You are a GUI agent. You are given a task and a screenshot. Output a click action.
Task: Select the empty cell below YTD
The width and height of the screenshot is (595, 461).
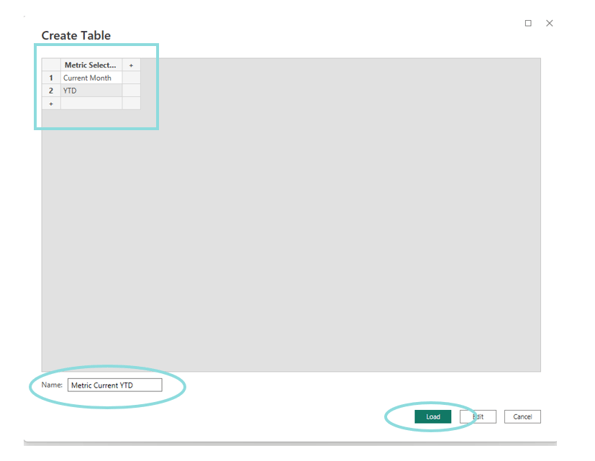point(91,103)
